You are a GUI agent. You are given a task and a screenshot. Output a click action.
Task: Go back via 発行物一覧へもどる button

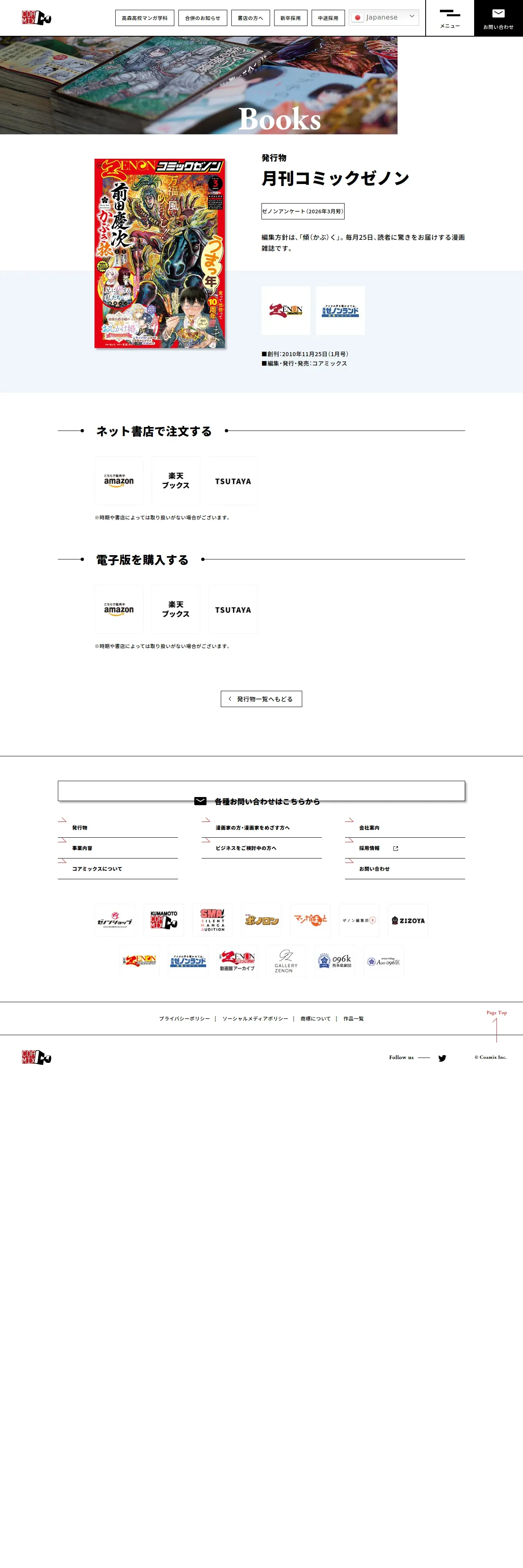261,699
